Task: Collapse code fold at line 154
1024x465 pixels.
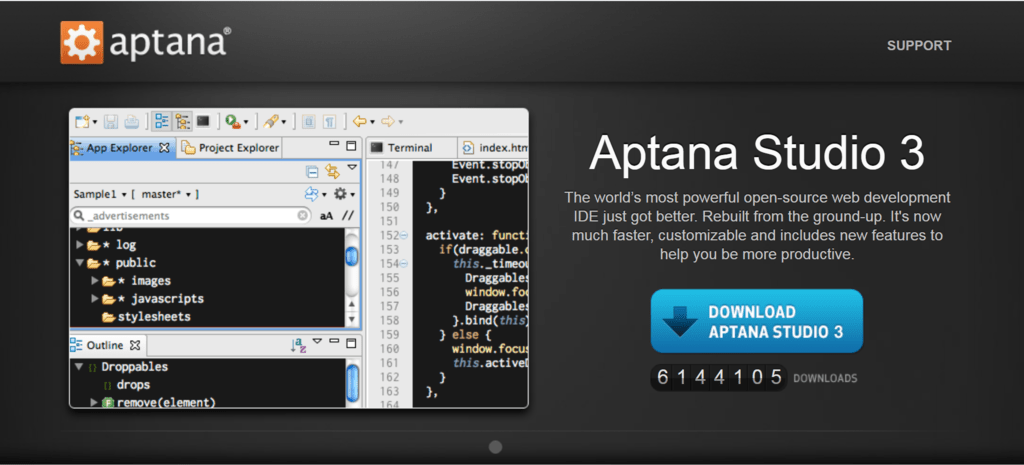Action: [x=403, y=264]
